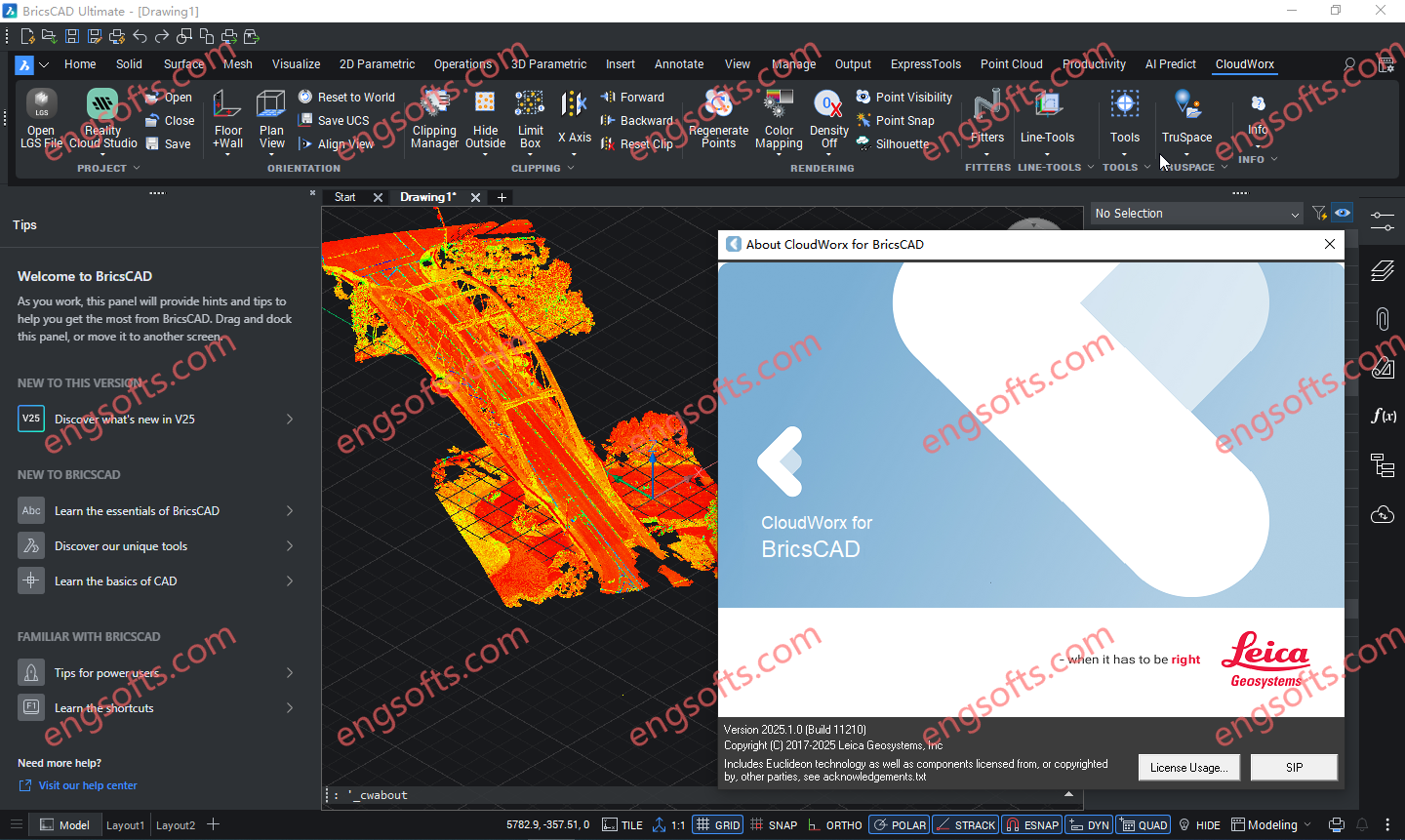Open the TruSpace viewer
The image size is (1405, 840).
pyautogui.click(x=1186, y=119)
